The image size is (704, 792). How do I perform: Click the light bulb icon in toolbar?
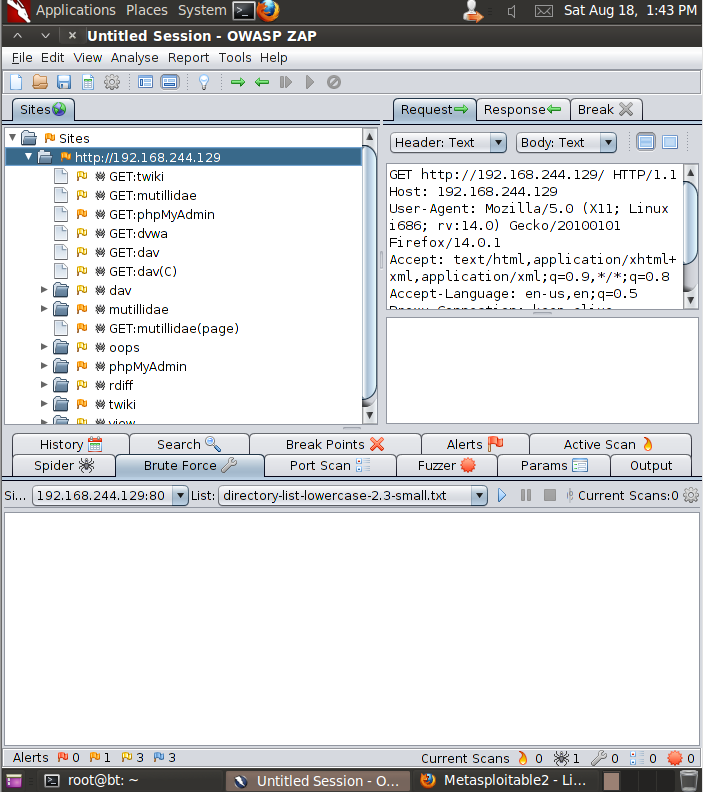pyautogui.click(x=204, y=82)
